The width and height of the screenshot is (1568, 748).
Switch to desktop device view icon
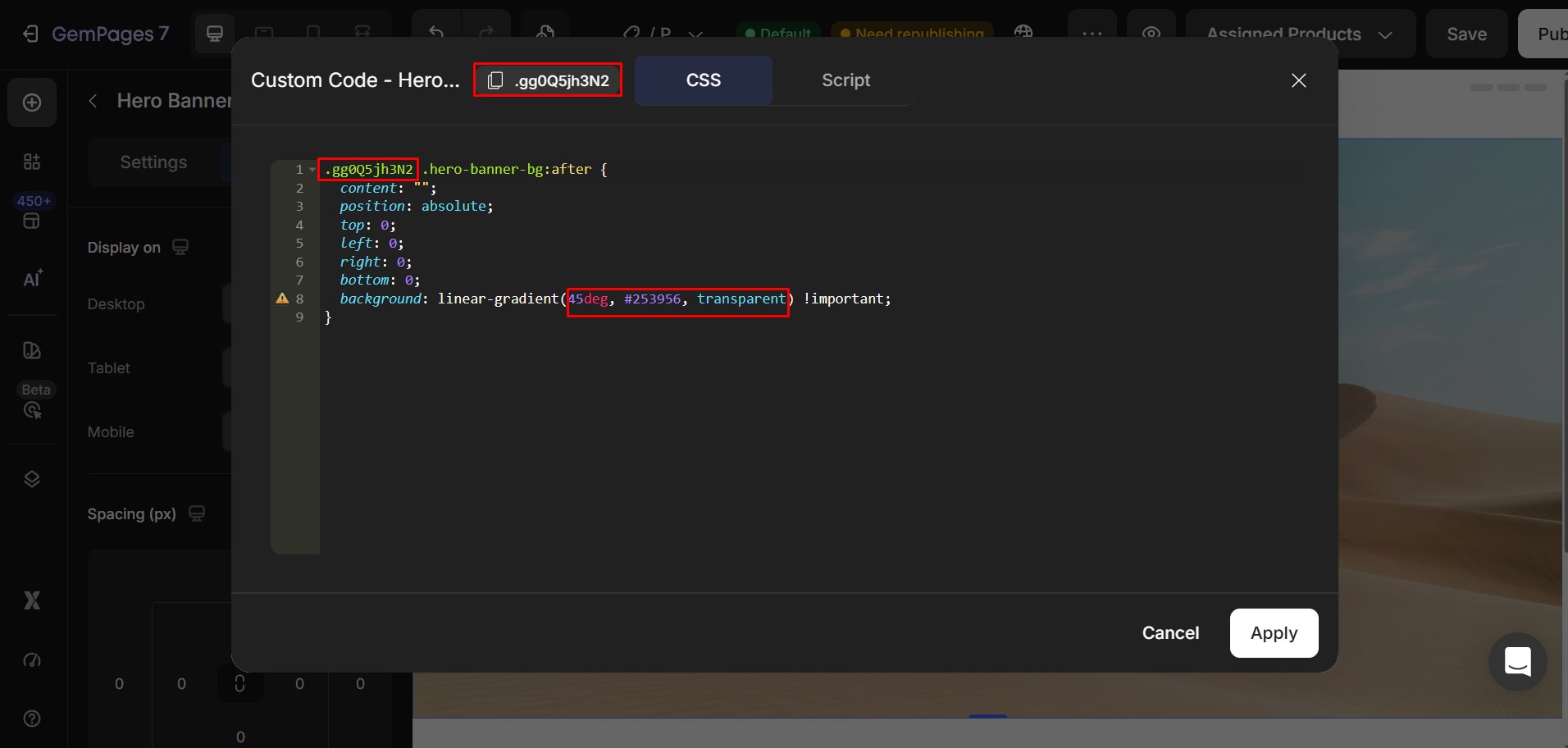tap(215, 34)
